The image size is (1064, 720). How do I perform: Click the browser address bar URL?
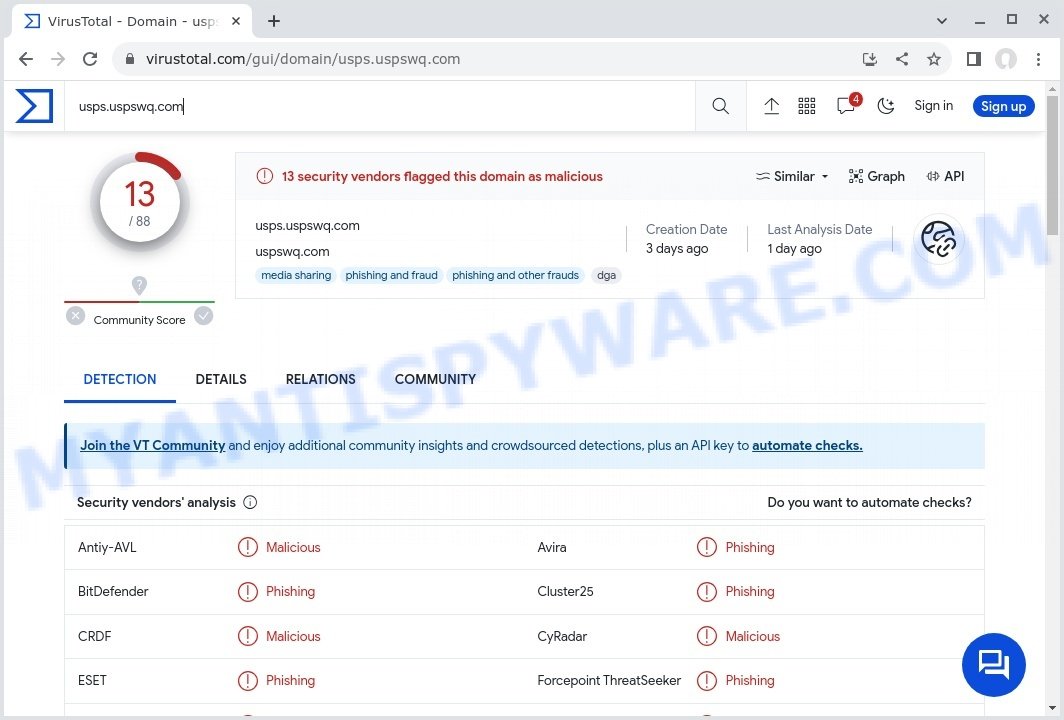point(303,59)
